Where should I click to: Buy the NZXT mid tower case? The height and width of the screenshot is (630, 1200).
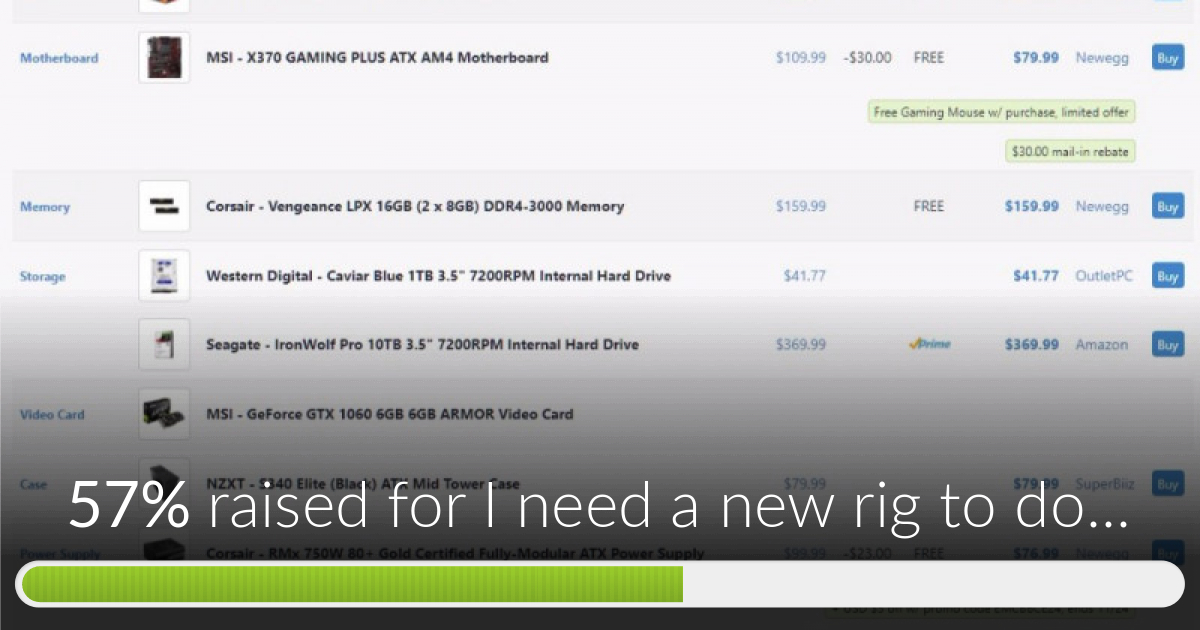(1167, 484)
